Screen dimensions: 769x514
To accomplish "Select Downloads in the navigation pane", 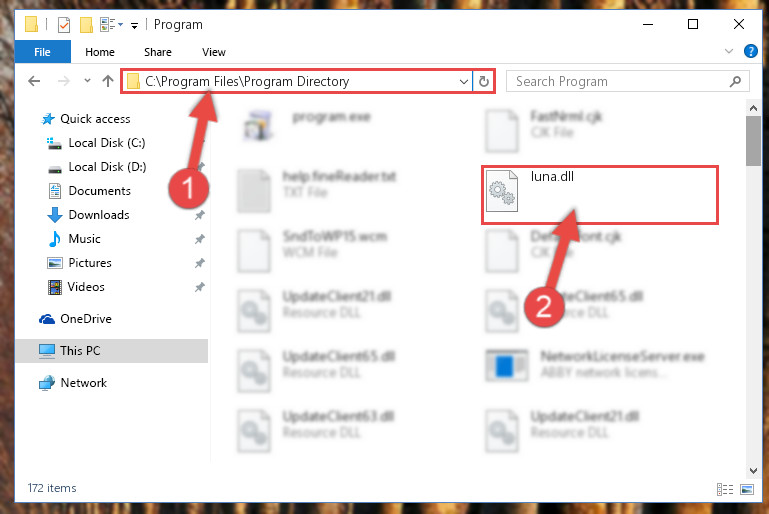I will [99, 215].
